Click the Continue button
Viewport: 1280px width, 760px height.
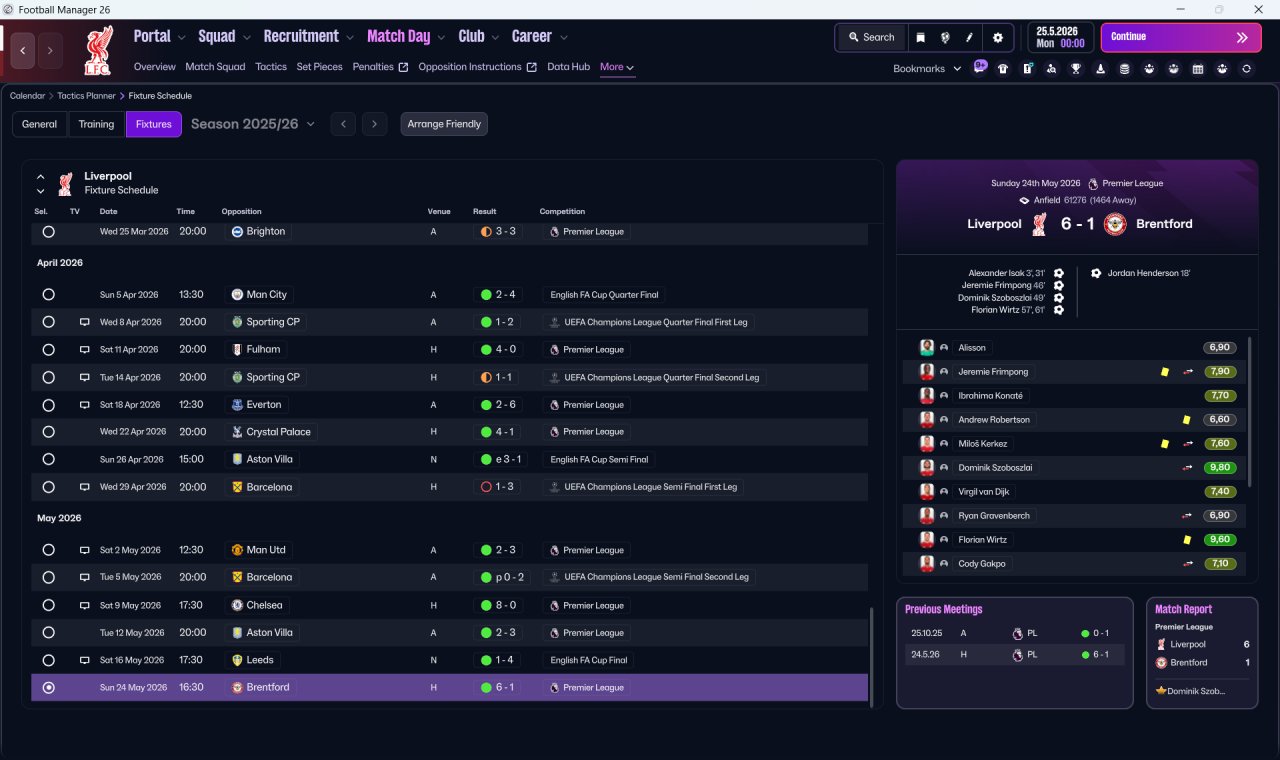pyautogui.click(x=1181, y=37)
